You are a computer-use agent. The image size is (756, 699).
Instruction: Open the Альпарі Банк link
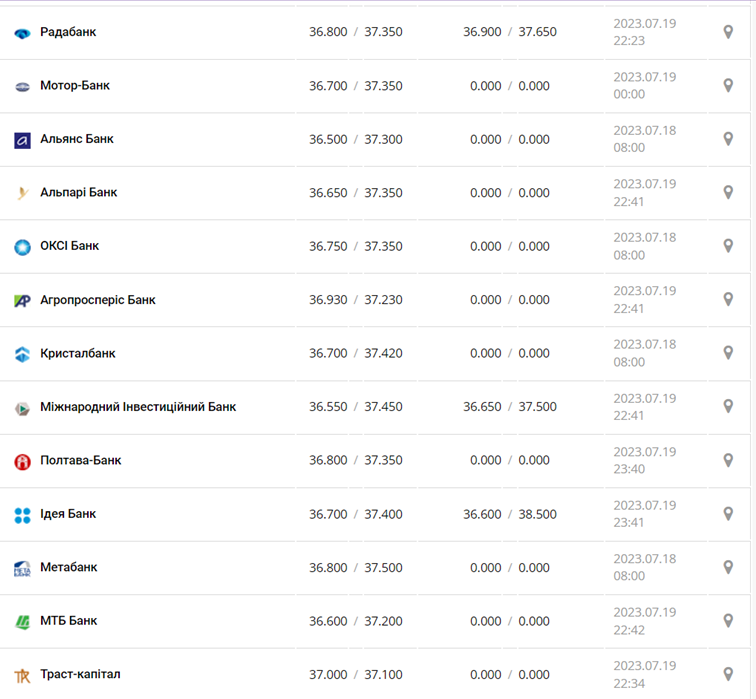[78, 192]
